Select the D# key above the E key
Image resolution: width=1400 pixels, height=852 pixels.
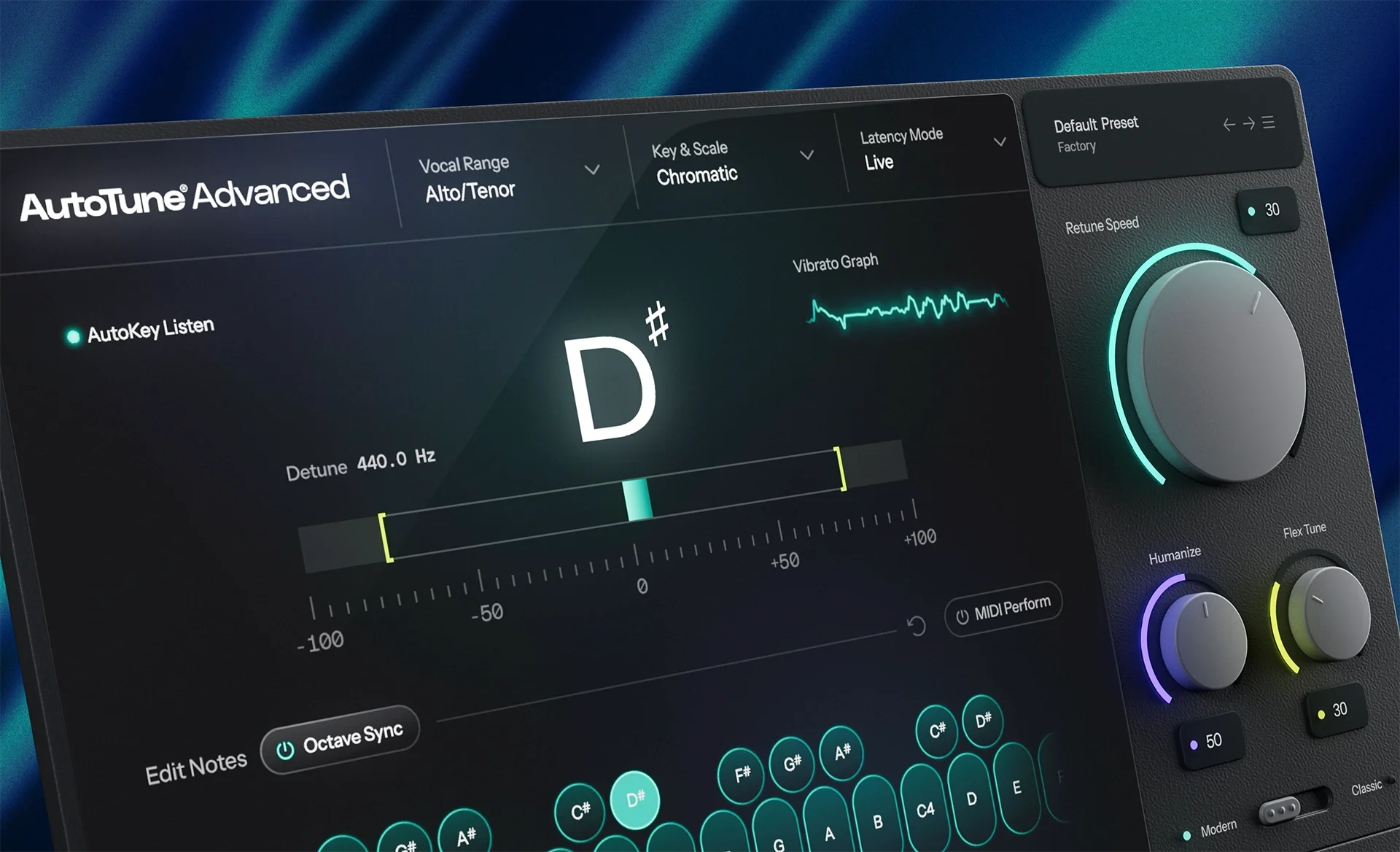point(982,721)
